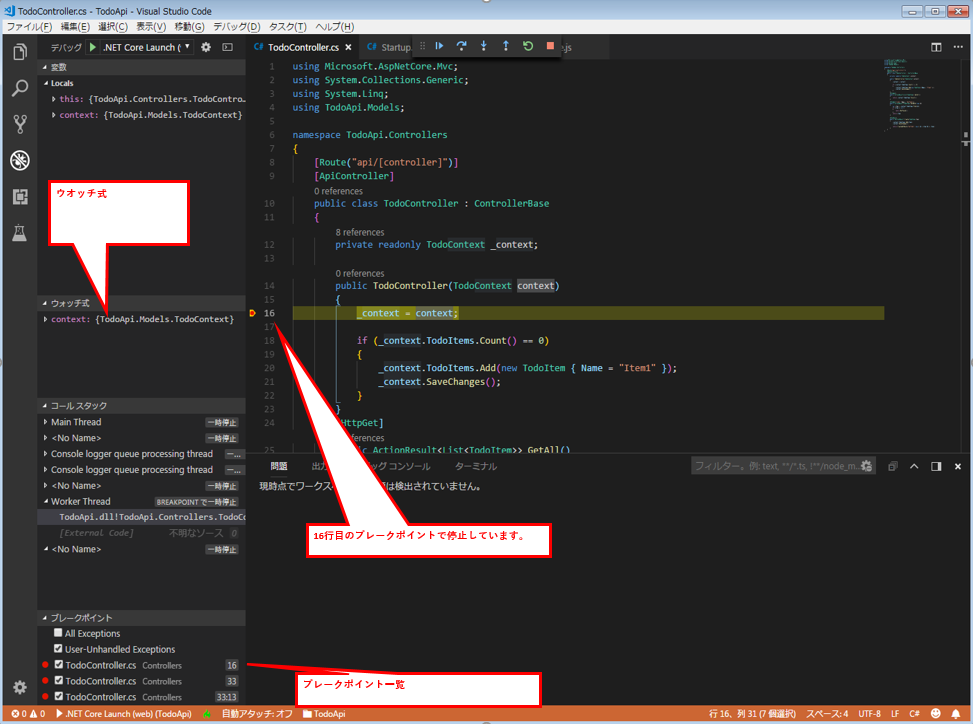Open the Extensions view icon
This screenshot has height=724, width=973.
pos(19,197)
